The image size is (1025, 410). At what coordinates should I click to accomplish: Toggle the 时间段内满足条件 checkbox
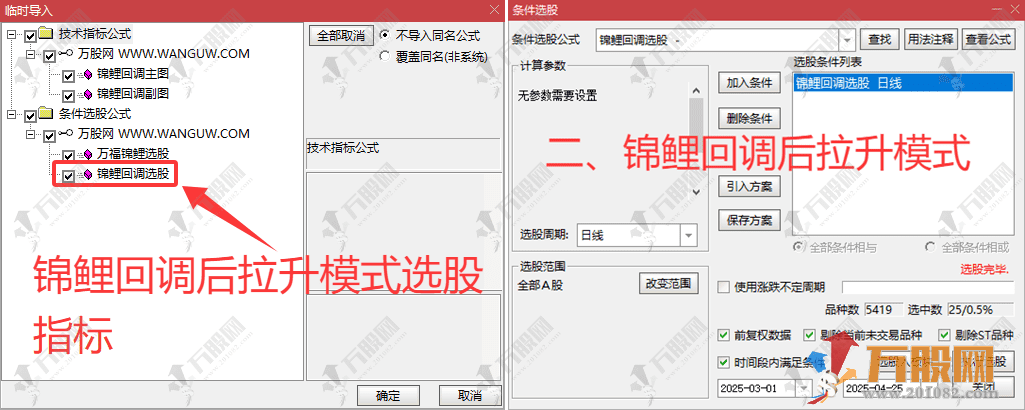coord(724,362)
